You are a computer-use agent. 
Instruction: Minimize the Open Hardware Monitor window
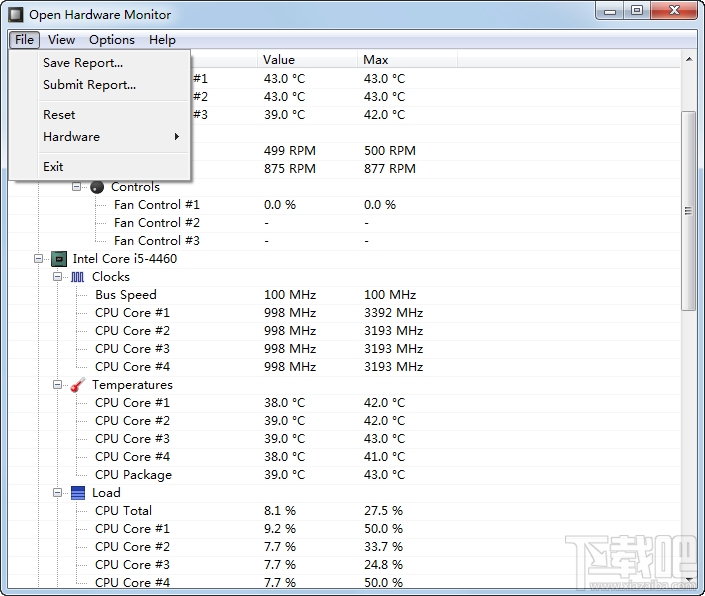pos(610,11)
